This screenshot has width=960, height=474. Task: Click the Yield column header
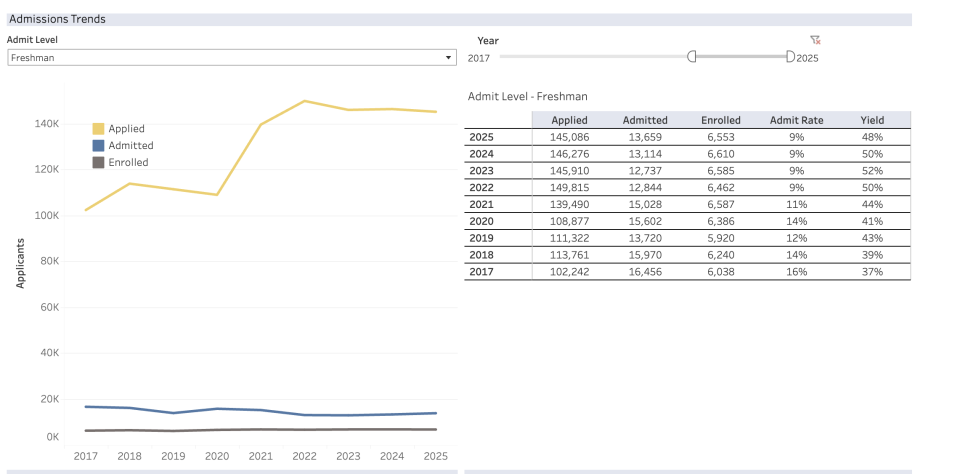coord(872,120)
